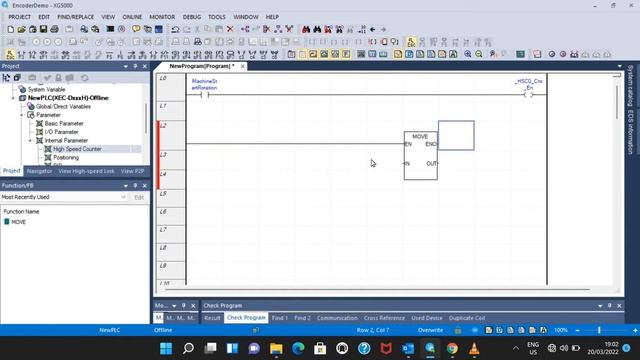Open the TOOLS menu
640x360 pixels.
(x=217, y=17)
